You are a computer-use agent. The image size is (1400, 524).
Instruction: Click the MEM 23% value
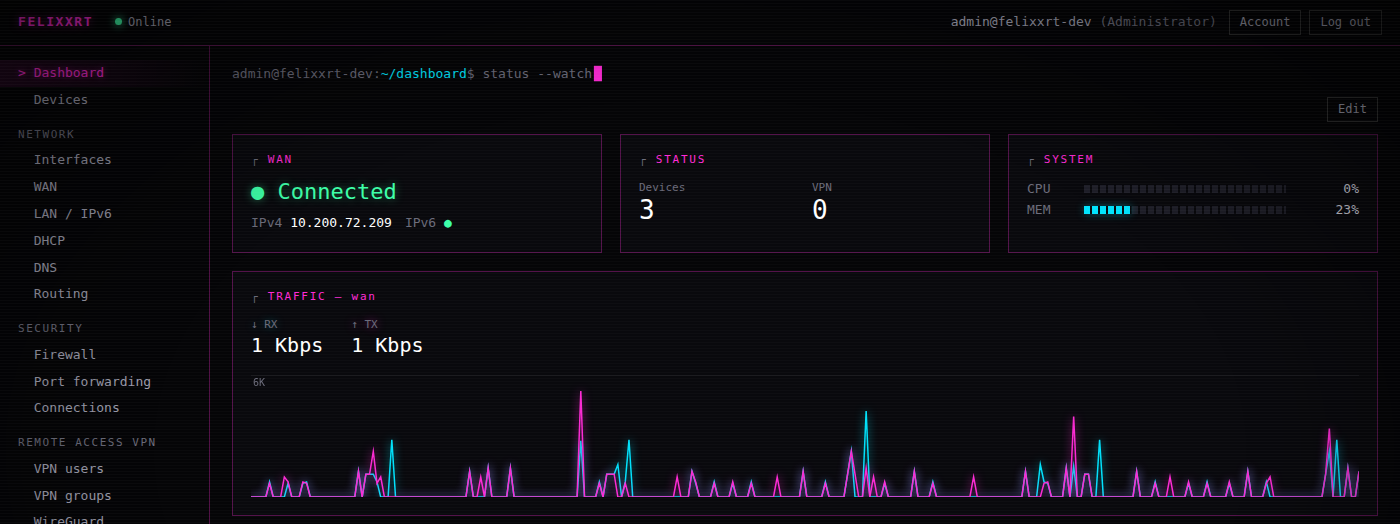click(1347, 210)
